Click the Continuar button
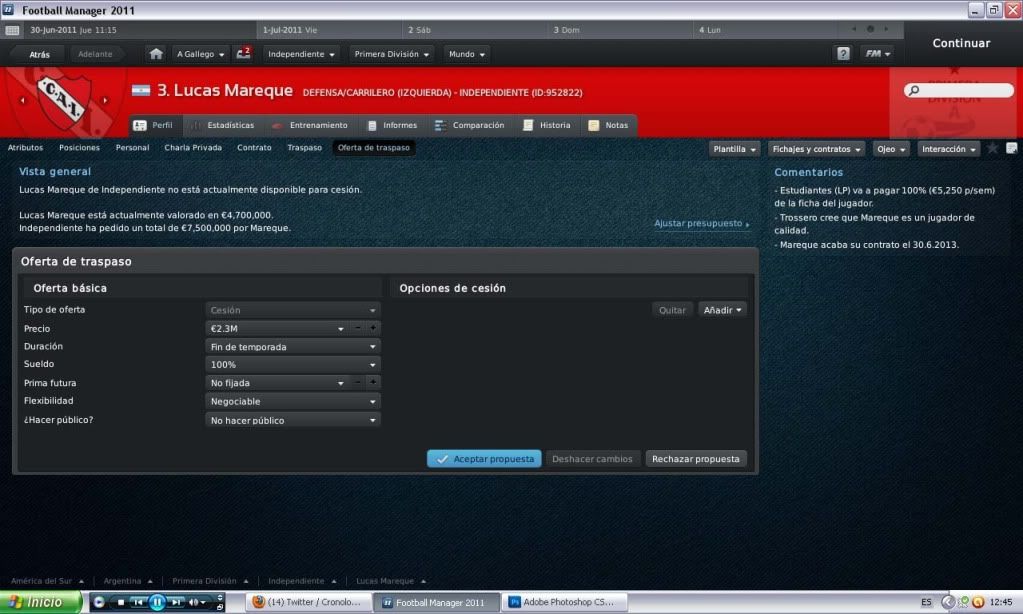The image size is (1023, 614). click(x=961, y=43)
